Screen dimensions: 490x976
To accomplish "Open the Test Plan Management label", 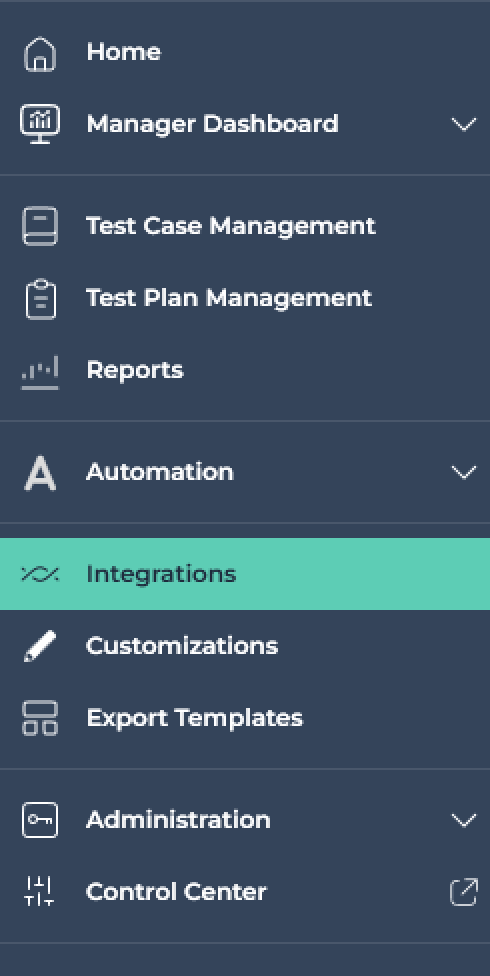I will click(x=229, y=298).
